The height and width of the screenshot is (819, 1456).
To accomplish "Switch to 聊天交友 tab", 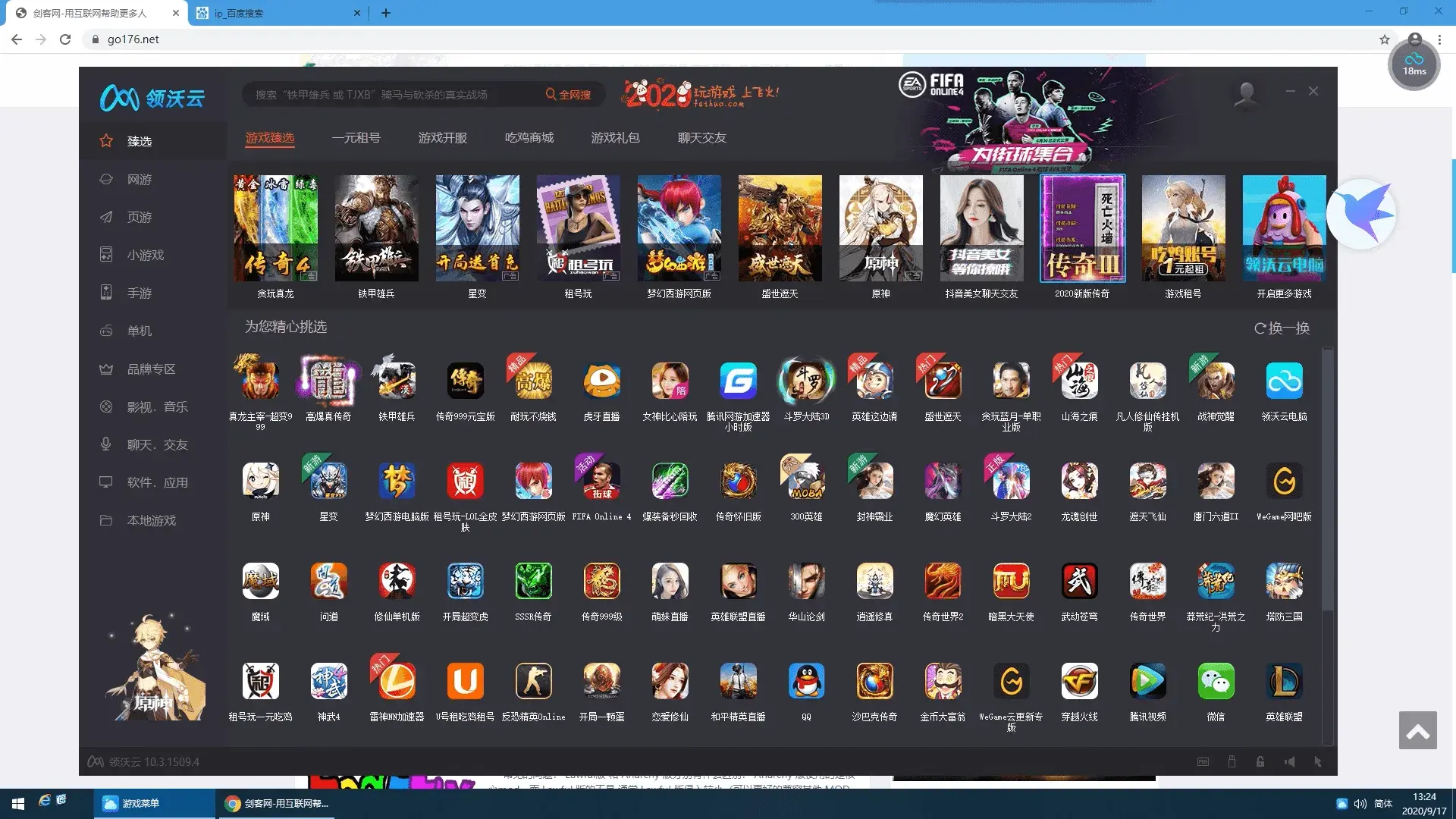I will pos(701,137).
